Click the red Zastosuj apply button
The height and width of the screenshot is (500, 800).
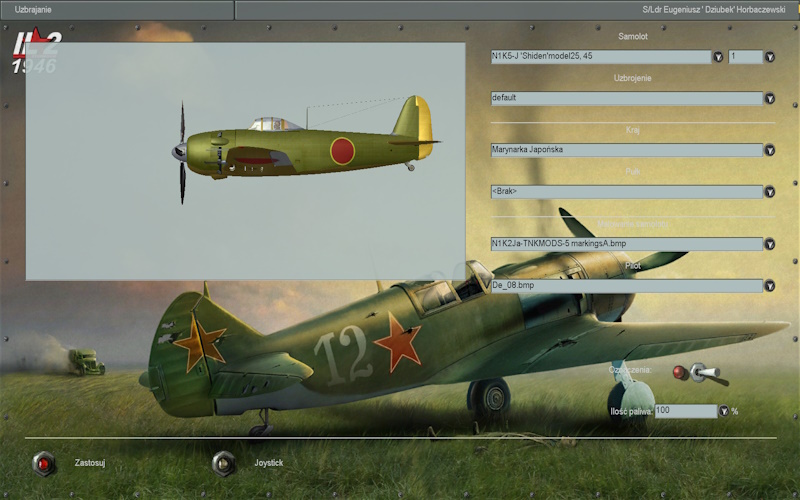point(43,464)
